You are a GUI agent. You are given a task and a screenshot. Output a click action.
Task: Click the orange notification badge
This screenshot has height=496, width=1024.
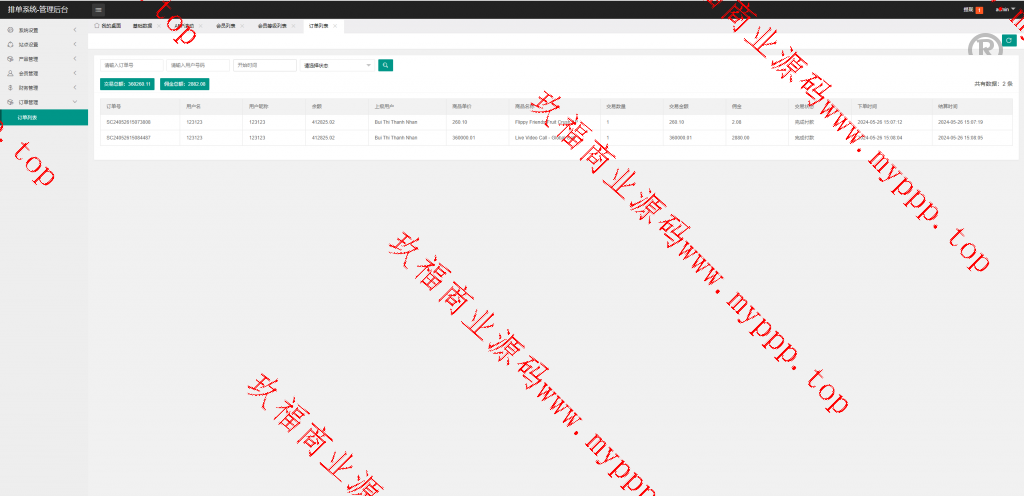(979, 9)
